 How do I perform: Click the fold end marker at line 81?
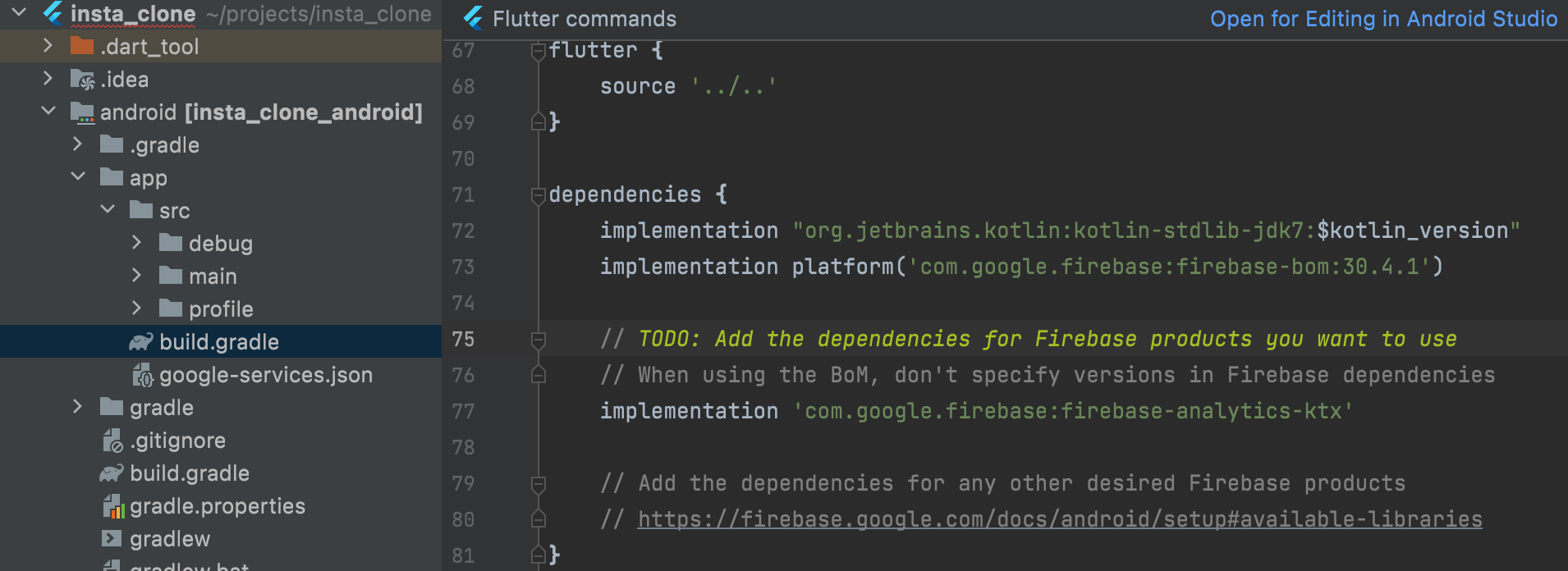point(539,555)
